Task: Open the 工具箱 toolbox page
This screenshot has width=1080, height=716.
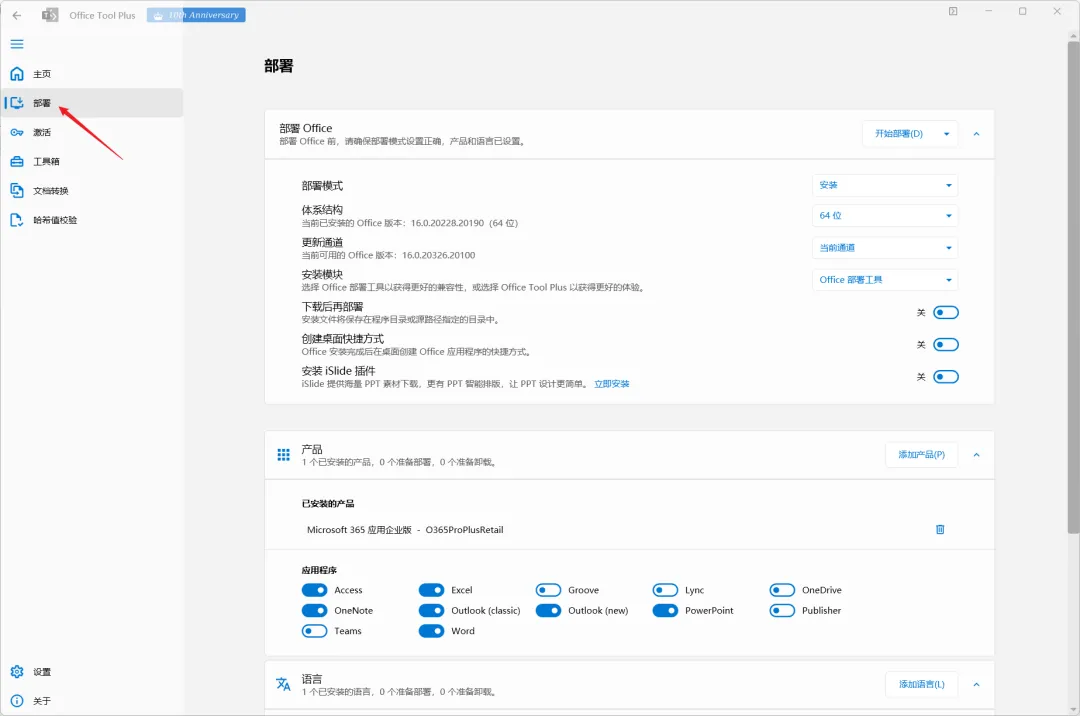Action: [x=92, y=161]
